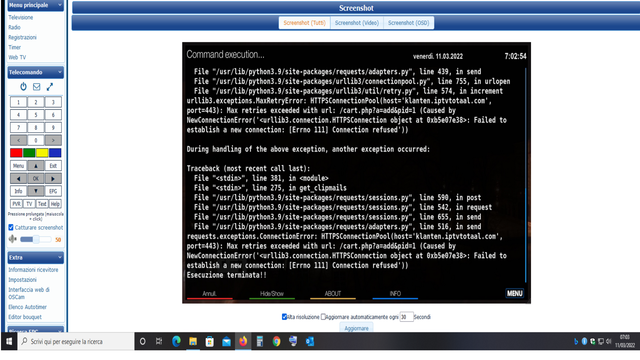Select Screenshot (OSD) tab

coord(409,23)
